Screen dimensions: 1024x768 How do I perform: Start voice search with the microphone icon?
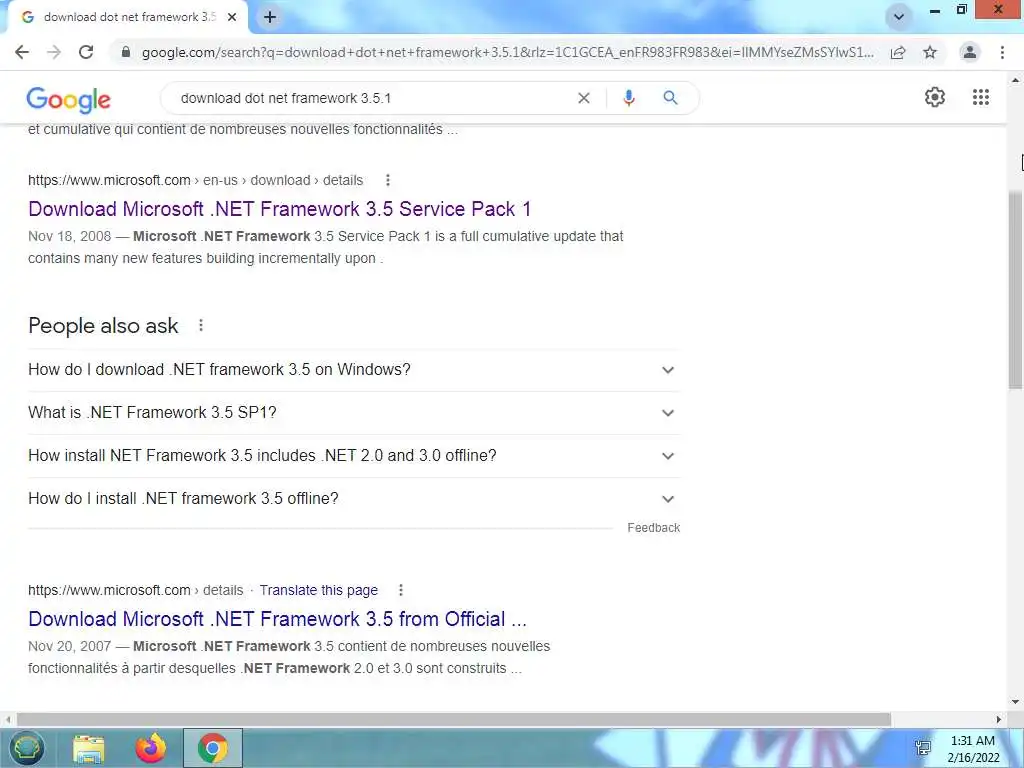[x=628, y=98]
